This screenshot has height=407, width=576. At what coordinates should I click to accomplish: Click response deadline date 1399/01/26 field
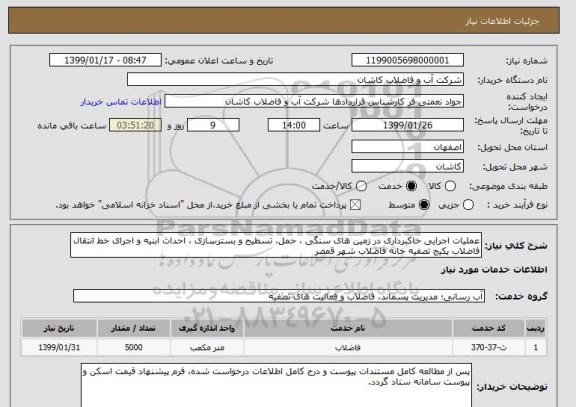coord(407,125)
